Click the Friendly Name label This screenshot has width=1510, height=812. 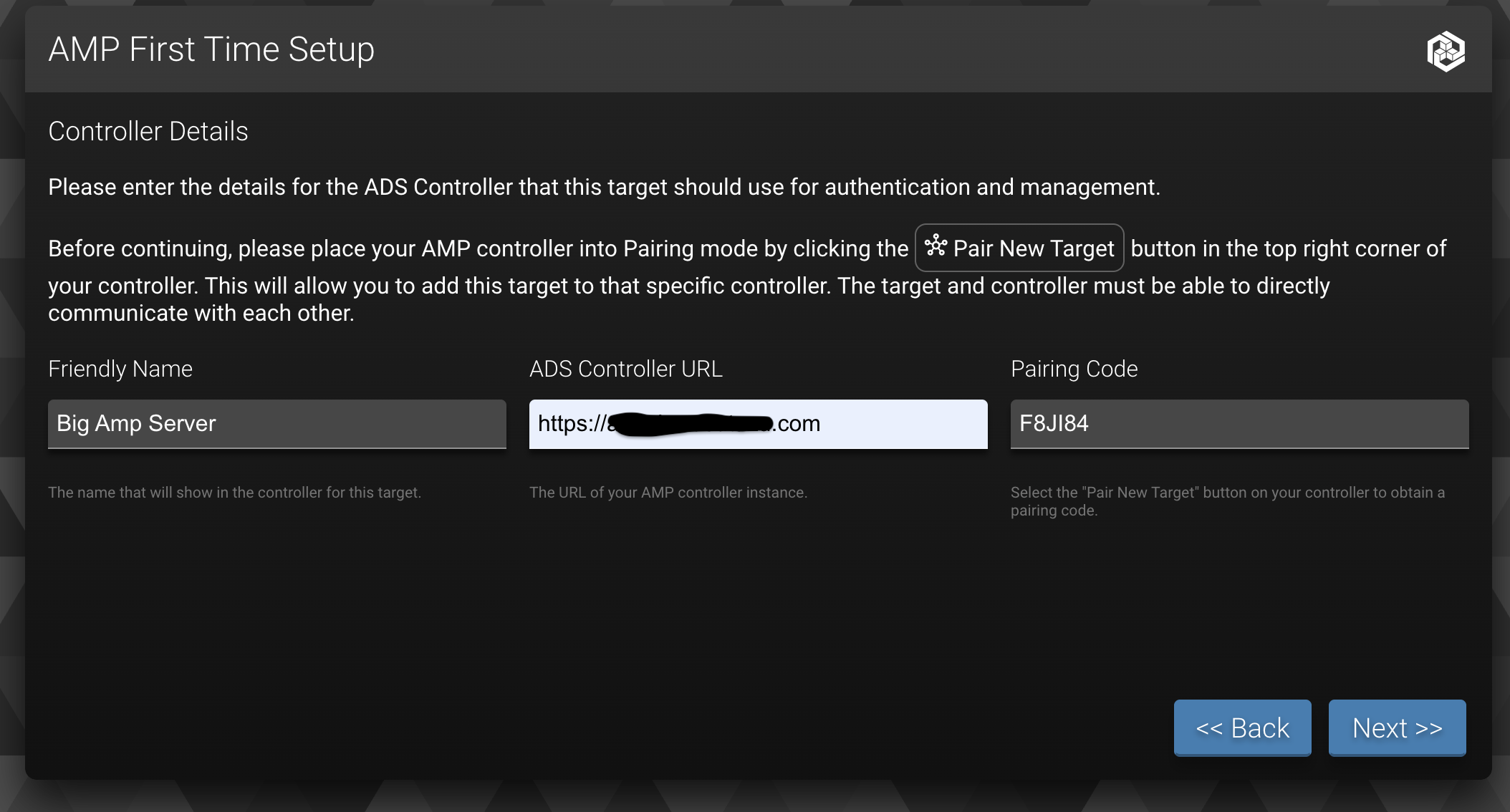tap(120, 369)
